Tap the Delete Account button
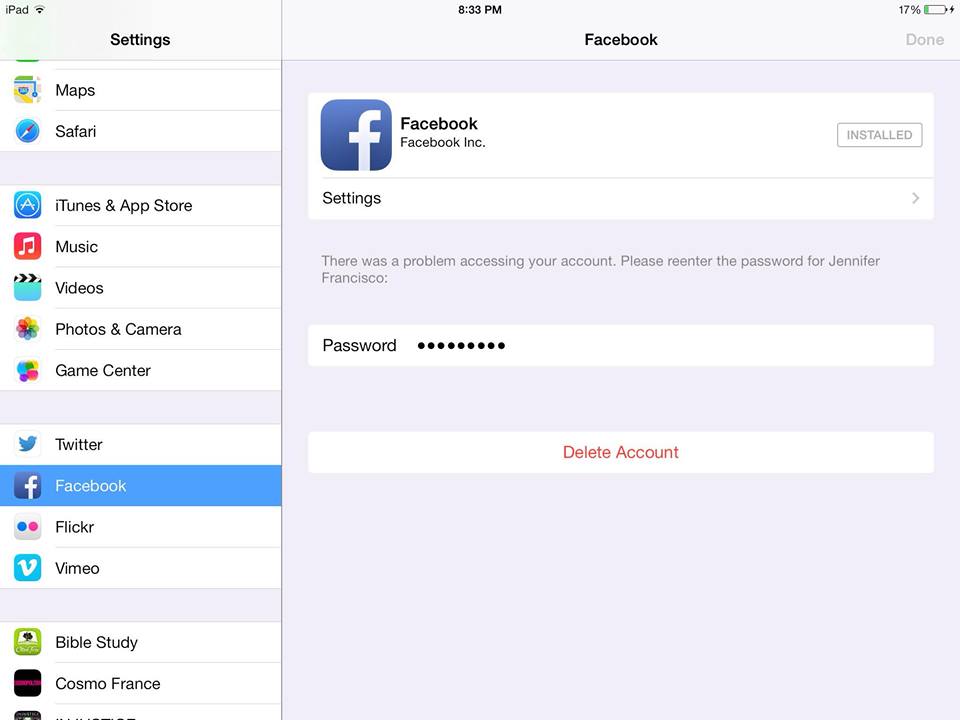 click(x=621, y=452)
